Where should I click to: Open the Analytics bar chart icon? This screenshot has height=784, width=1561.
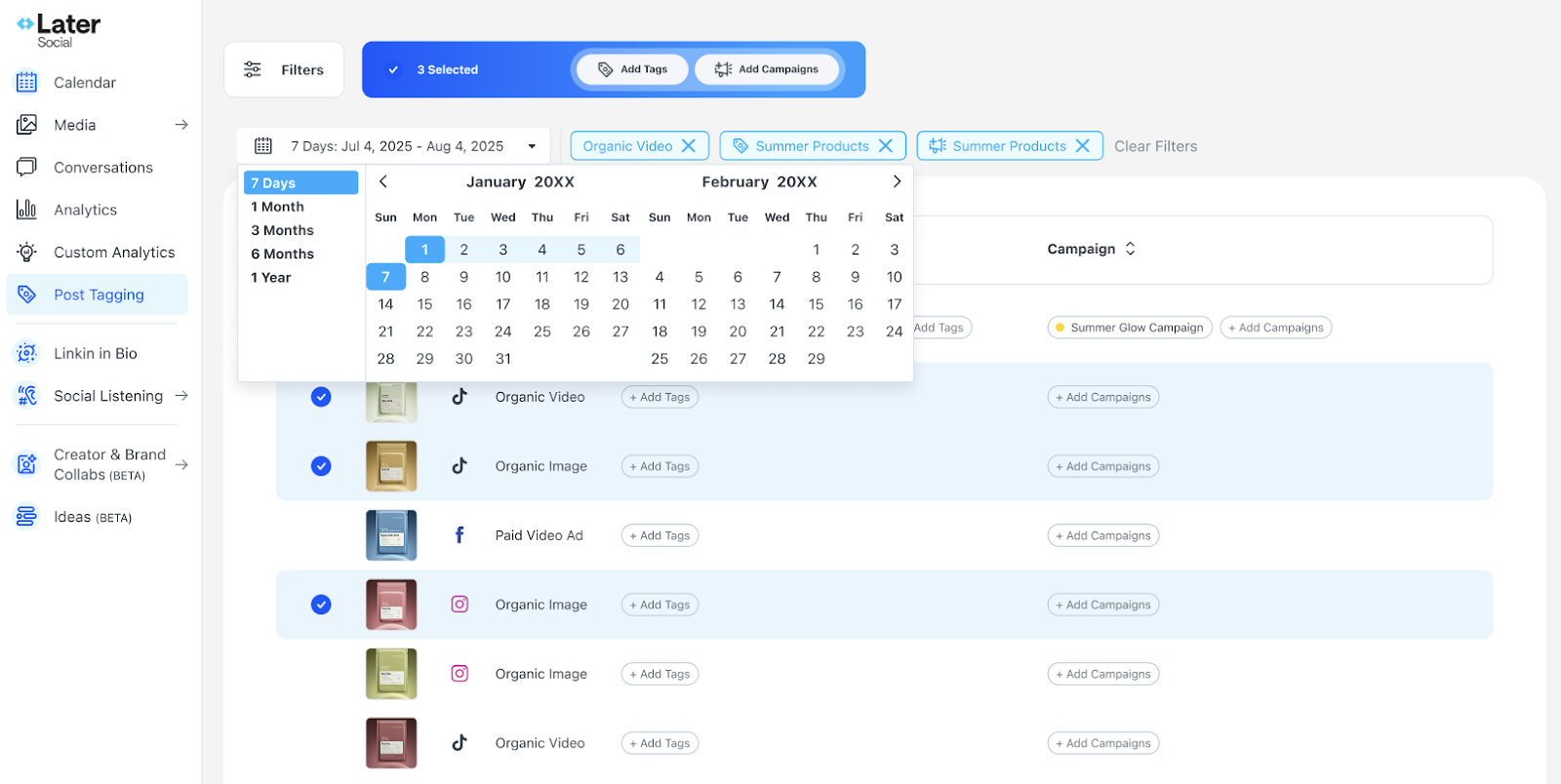click(26, 210)
